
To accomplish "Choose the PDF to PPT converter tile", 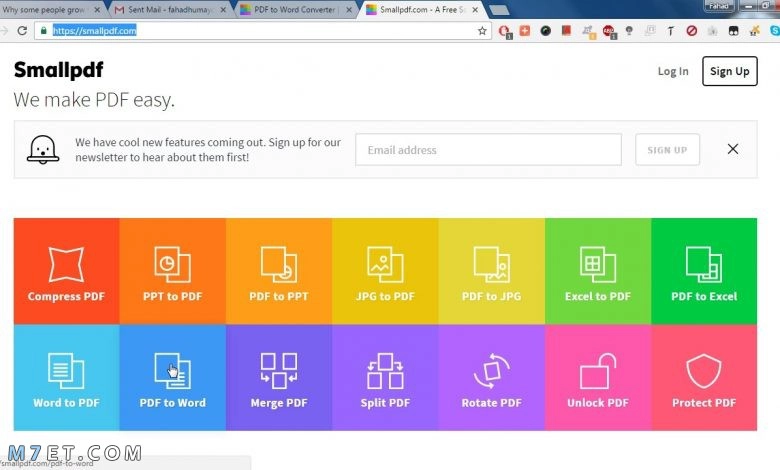I will (x=279, y=272).
